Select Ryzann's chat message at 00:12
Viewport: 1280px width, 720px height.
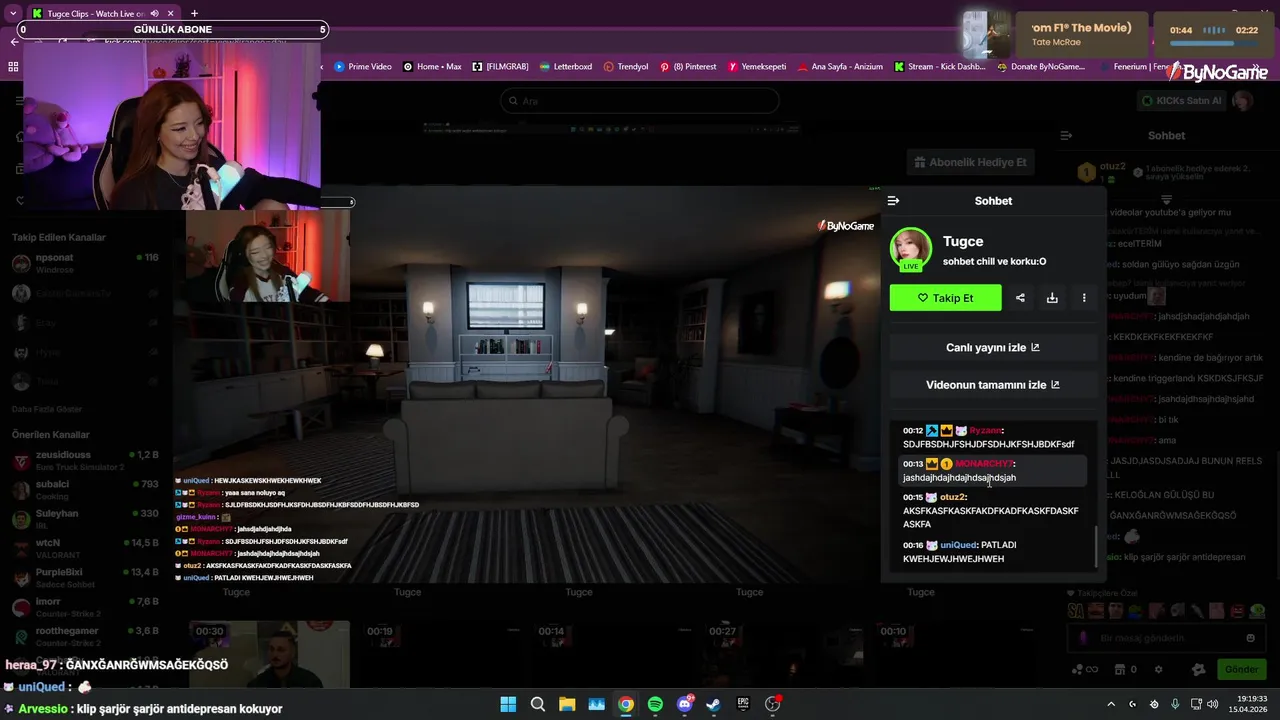pyautogui.click(x=992, y=437)
